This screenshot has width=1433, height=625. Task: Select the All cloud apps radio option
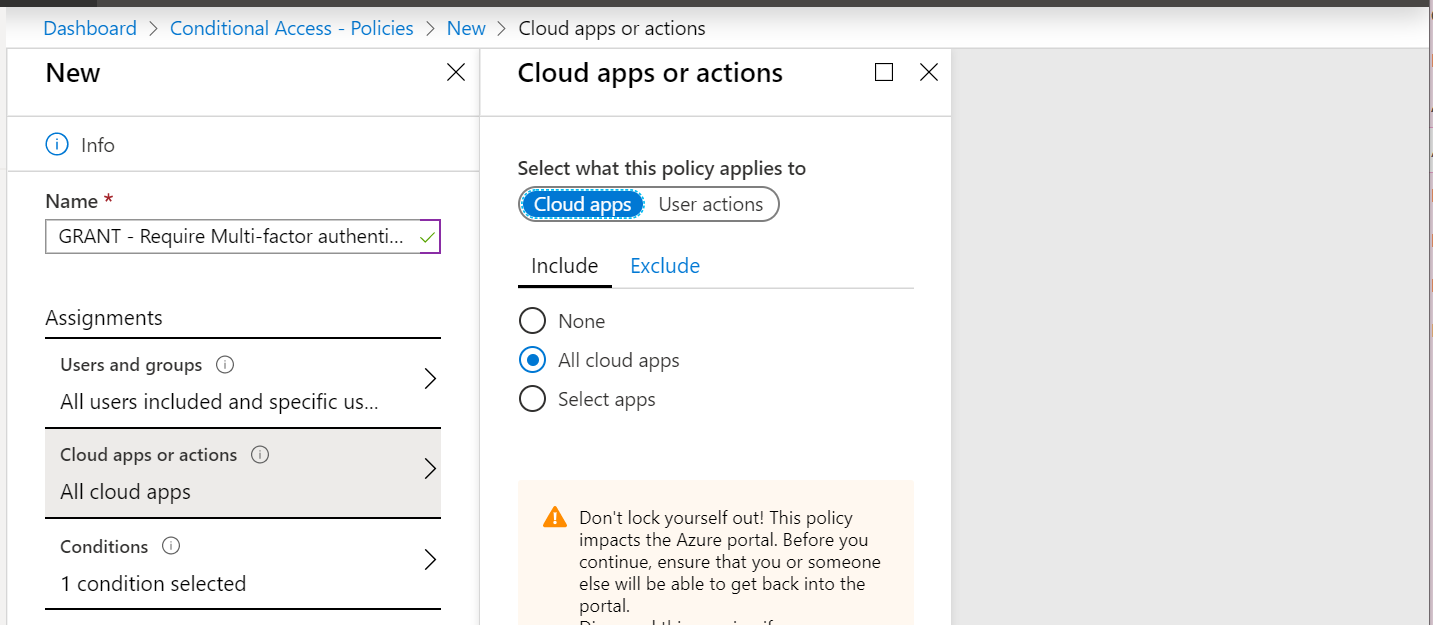coord(533,360)
